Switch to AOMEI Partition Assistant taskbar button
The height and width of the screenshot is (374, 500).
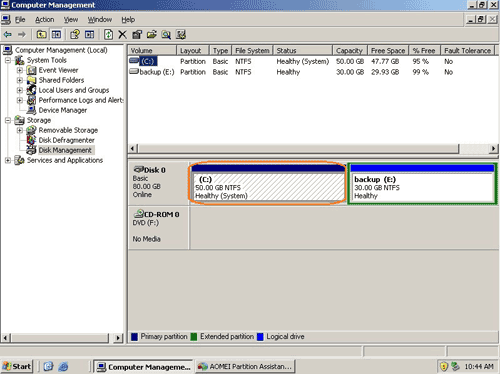point(245,367)
